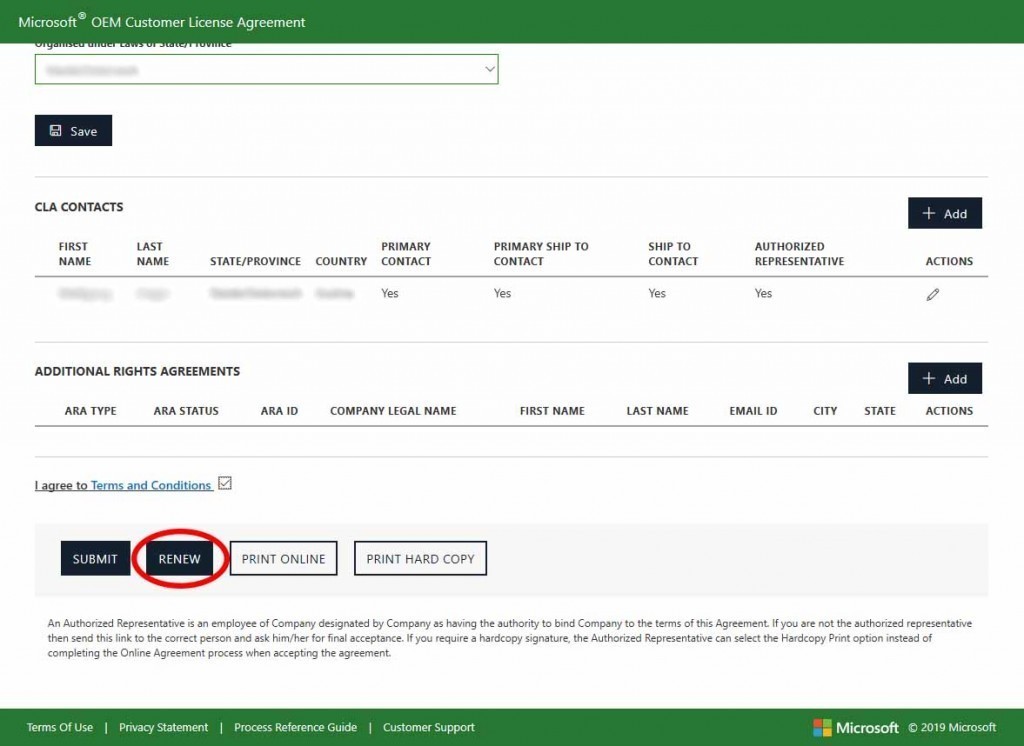Click the ADDITIONAL RIGHTS AGREEMENTS heading

tap(137, 371)
